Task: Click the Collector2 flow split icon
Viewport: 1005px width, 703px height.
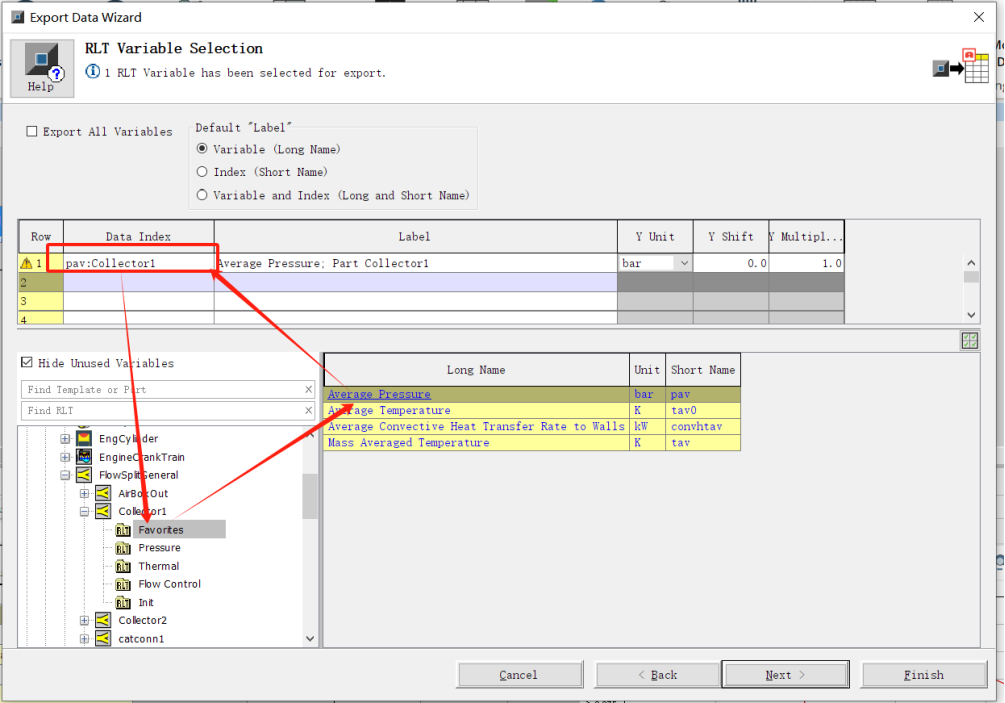Action: tap(103, 620)
